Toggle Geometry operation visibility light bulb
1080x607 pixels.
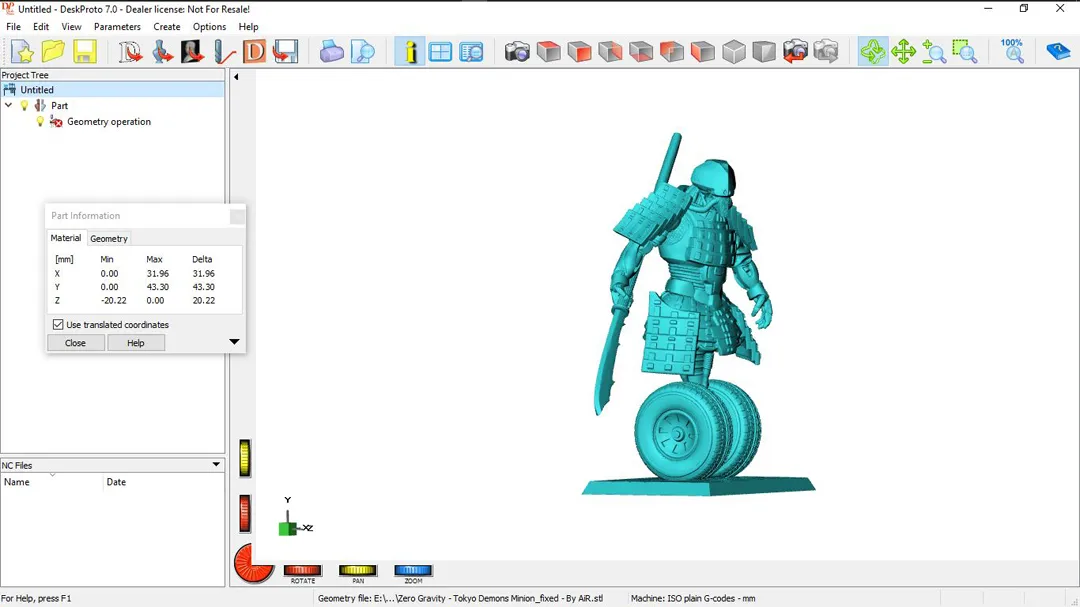[x=40, y=122]
